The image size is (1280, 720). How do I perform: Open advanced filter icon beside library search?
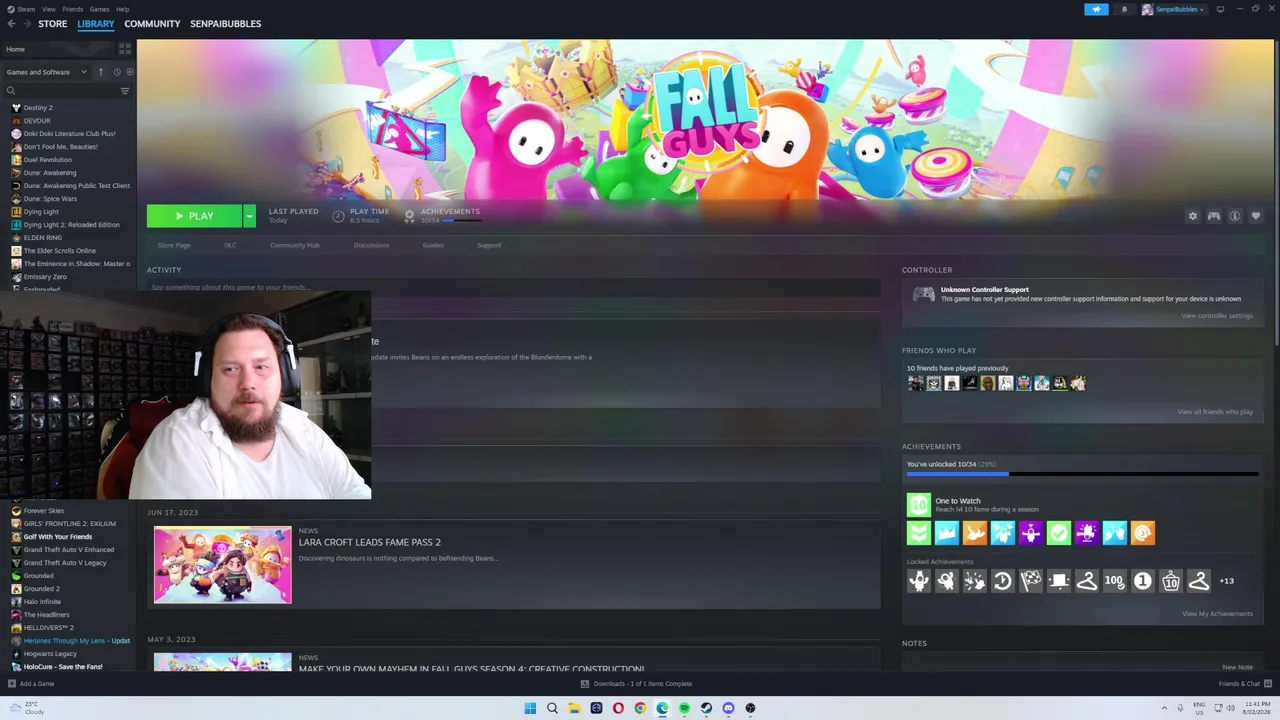coord(125,91)
